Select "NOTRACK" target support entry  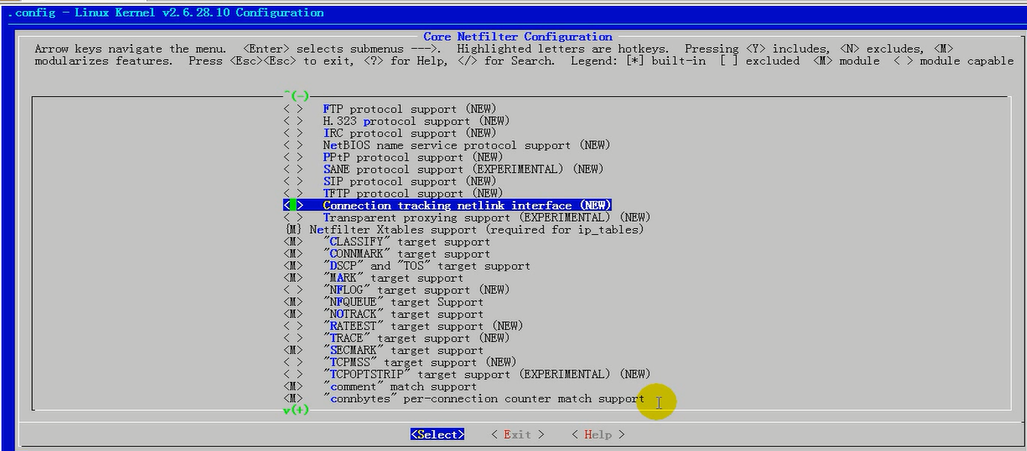[x=403, y=314]
